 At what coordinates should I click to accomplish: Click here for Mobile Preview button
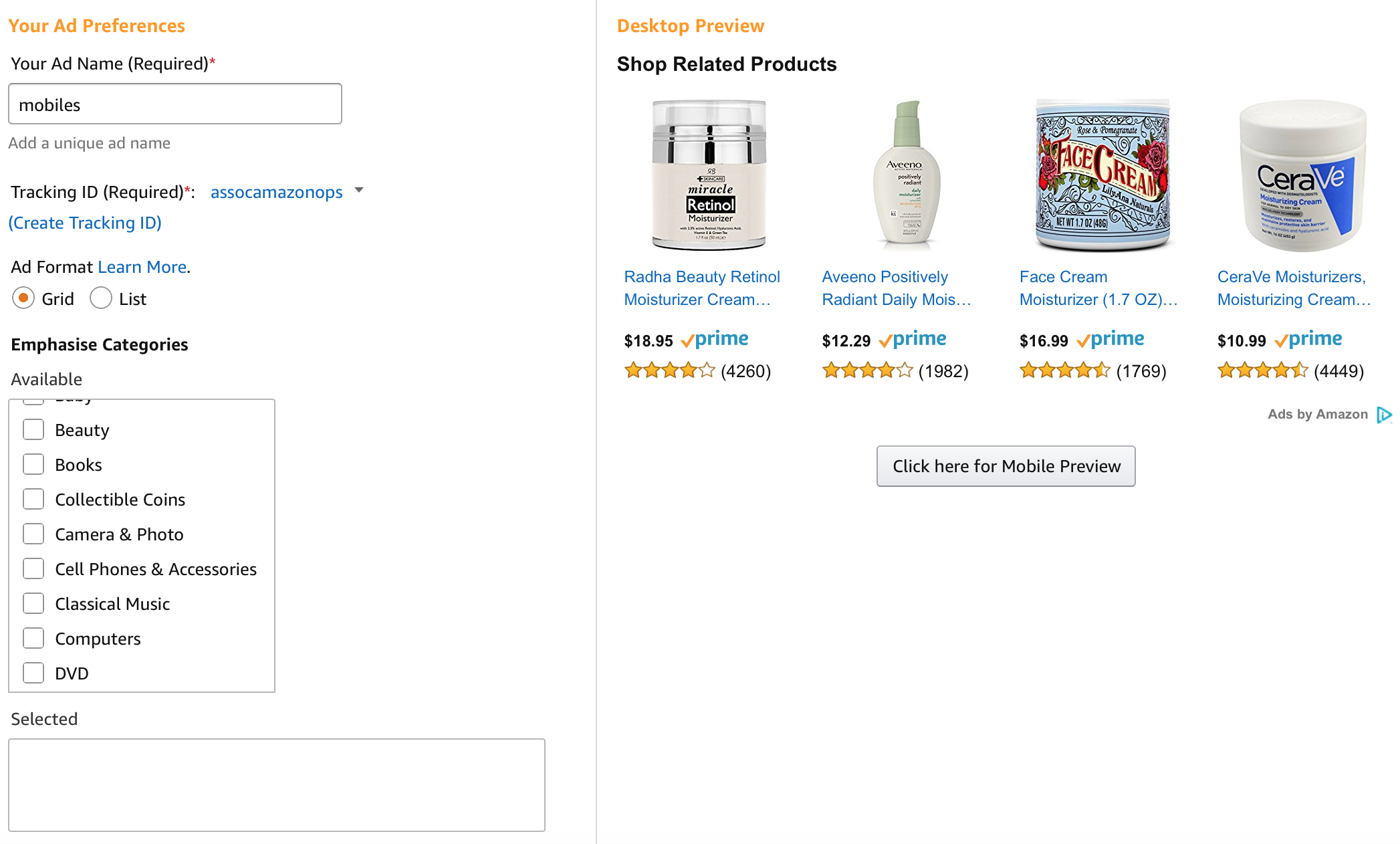pos(1006,466)
